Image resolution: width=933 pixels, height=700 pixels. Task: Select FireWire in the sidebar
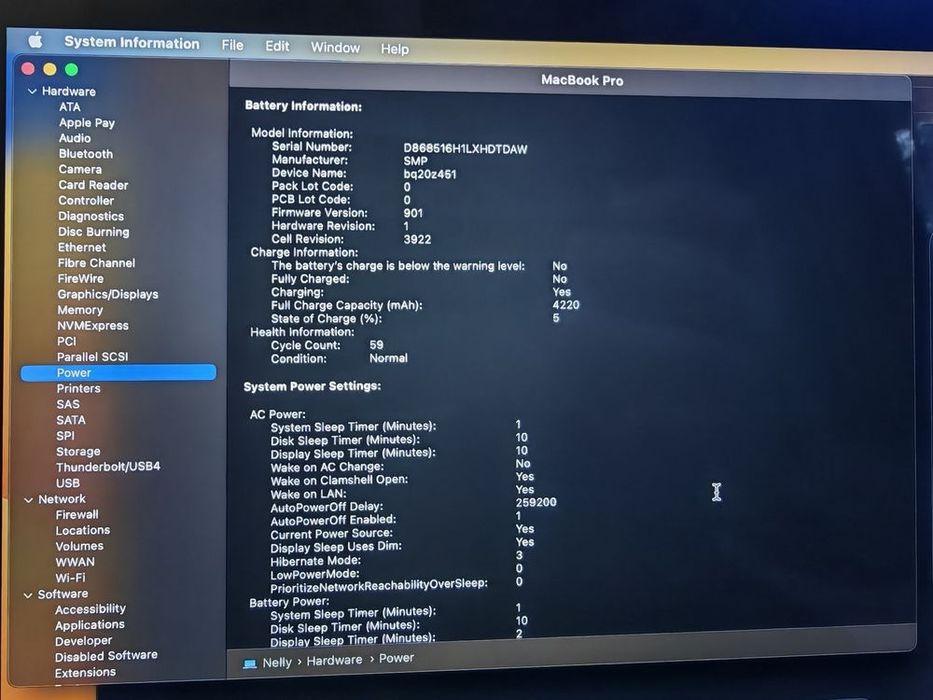tap(80, 279)
